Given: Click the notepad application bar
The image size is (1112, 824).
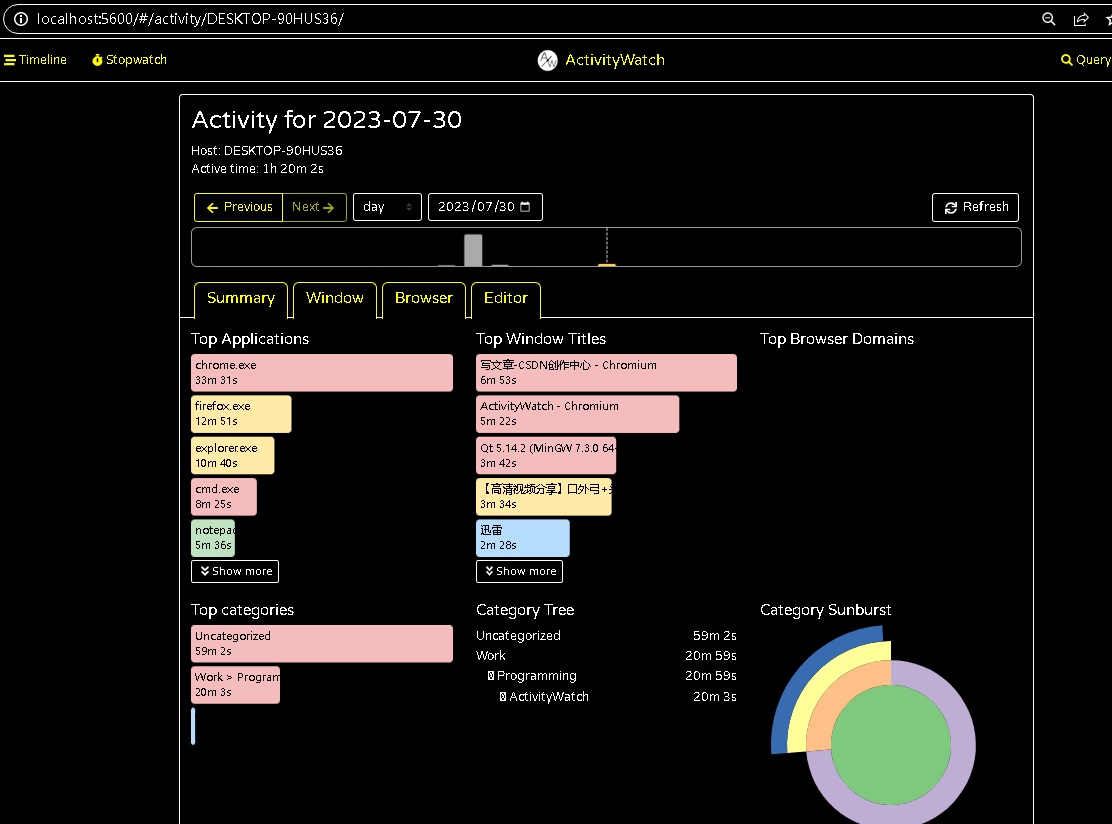Looking at the screenshot, I should click(x=213, y=538).
